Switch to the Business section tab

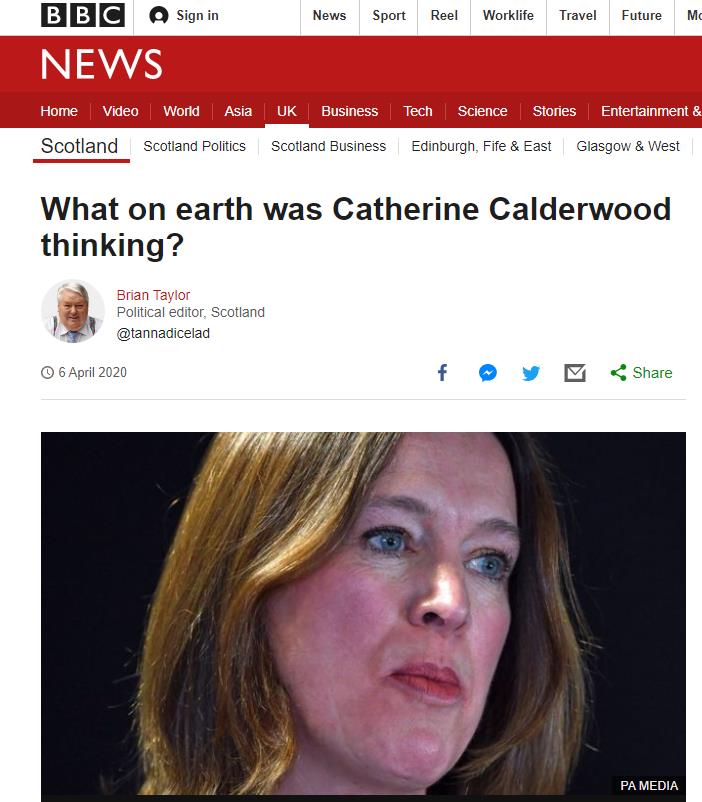click(349, 111)
